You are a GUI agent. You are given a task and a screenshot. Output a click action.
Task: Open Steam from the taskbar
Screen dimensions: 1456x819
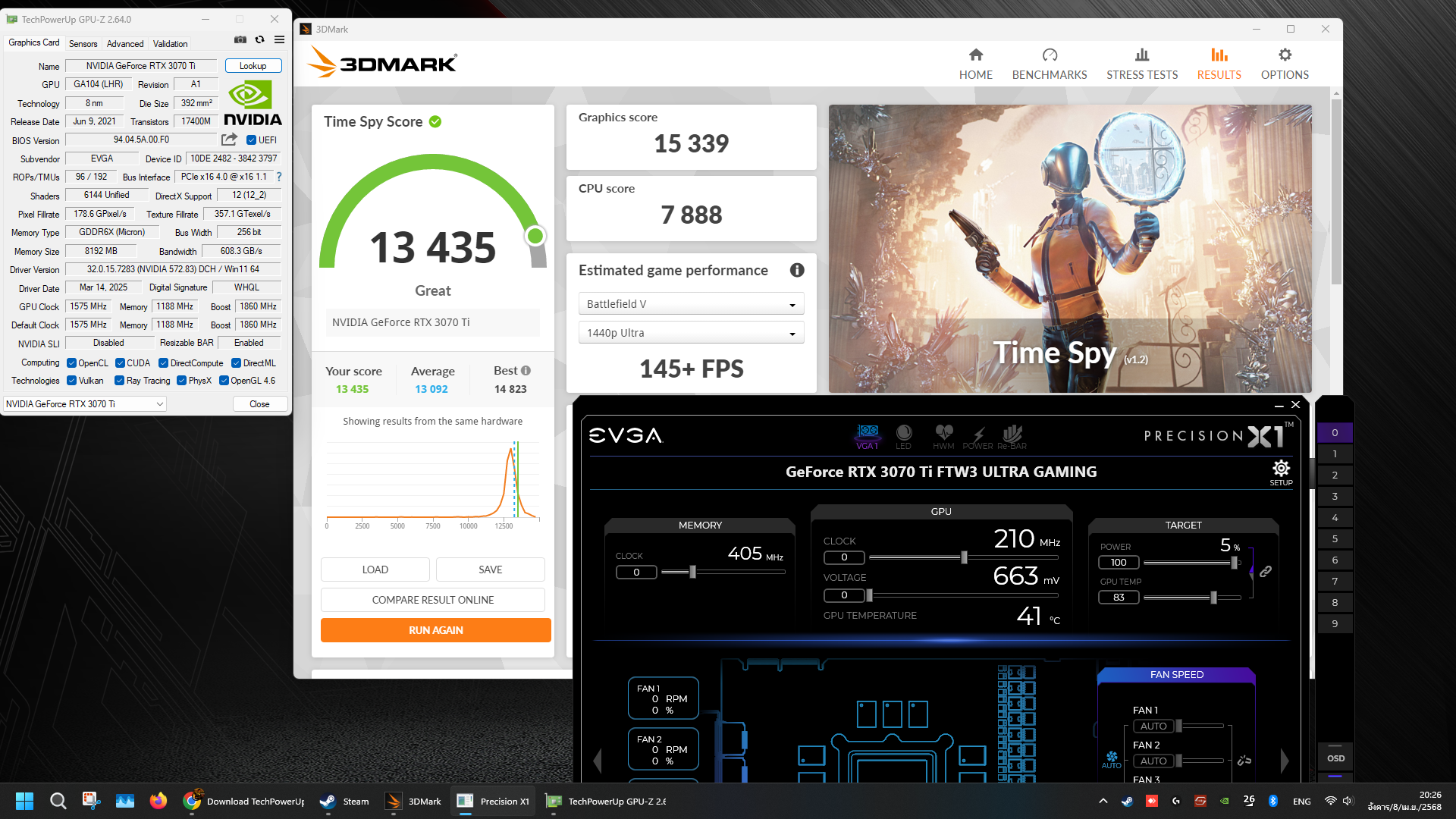(x=345, y=801)
